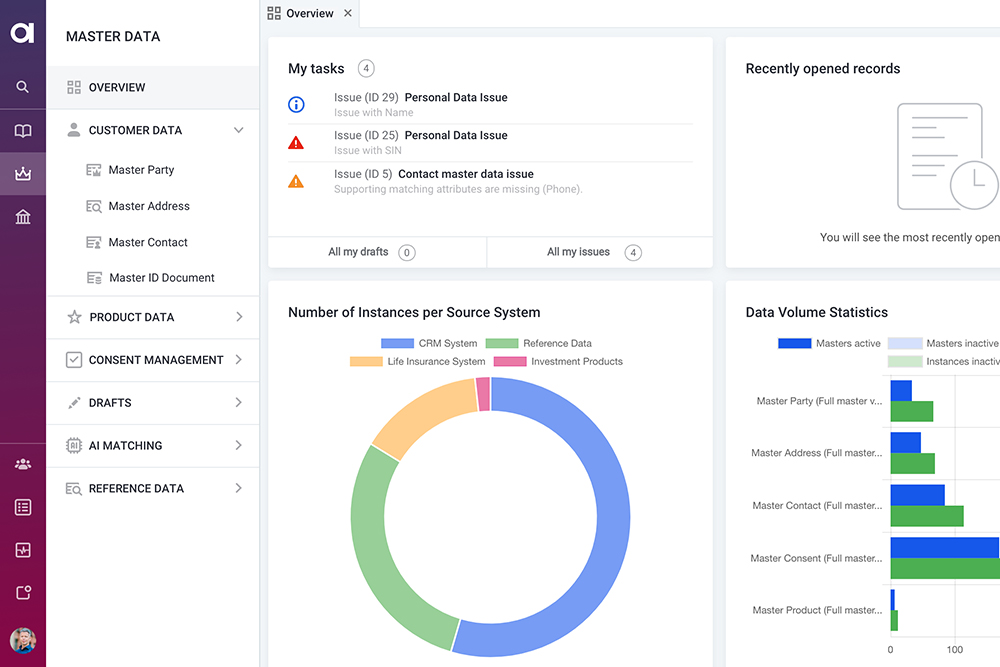Toggle Masters active legend entry
The image size is (1000, 667).
(829, 343)
